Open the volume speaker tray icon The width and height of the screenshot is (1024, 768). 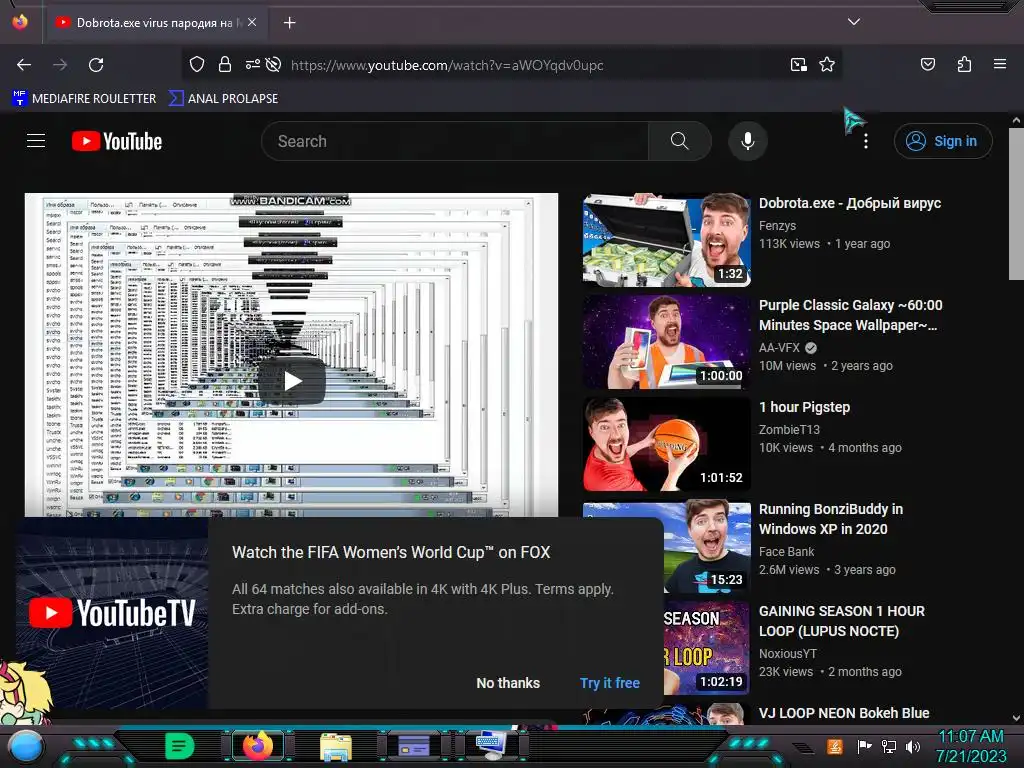coord(913,746)
